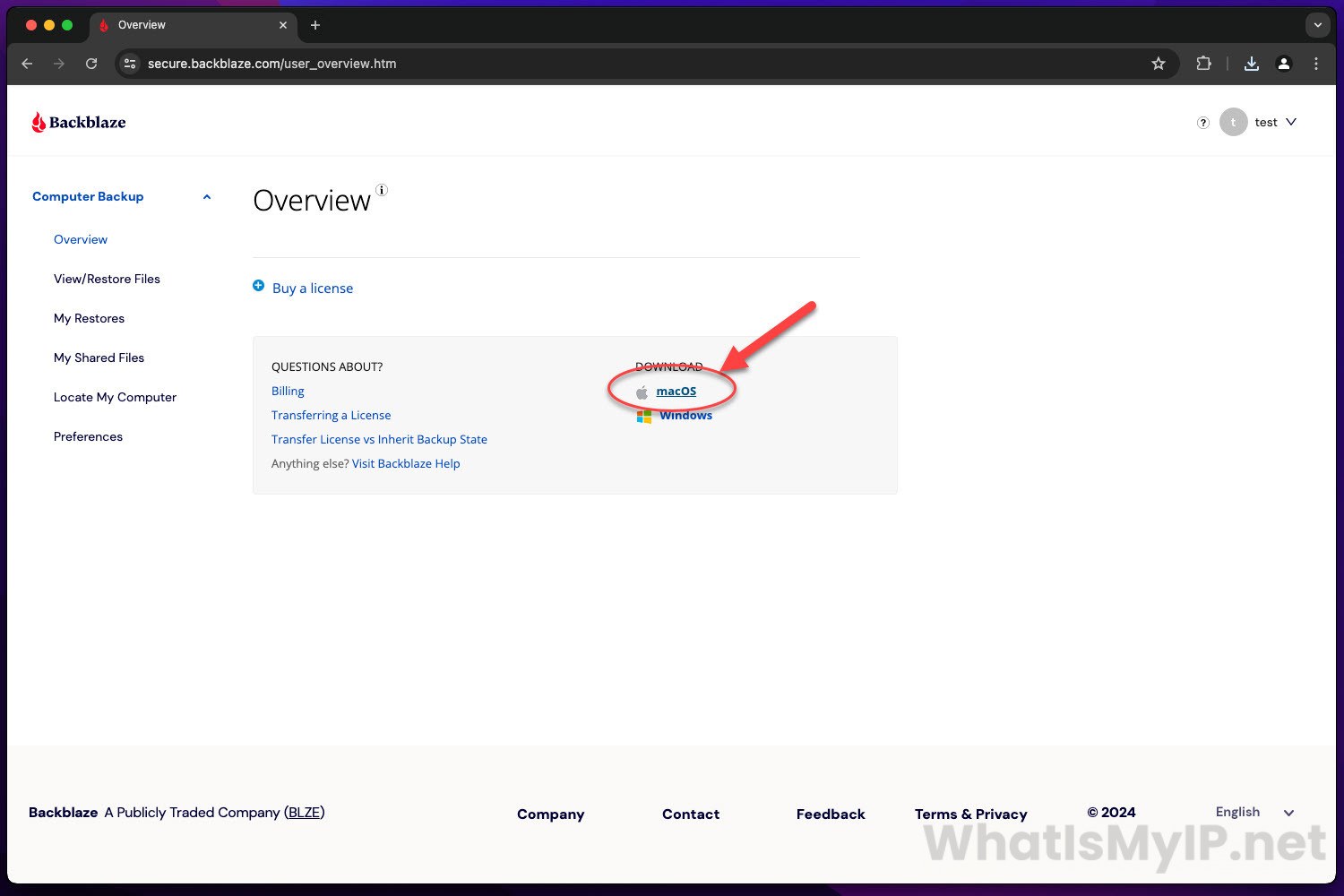Open View/Restore Files page
The image size is (1344, 896).
(107, 279)
